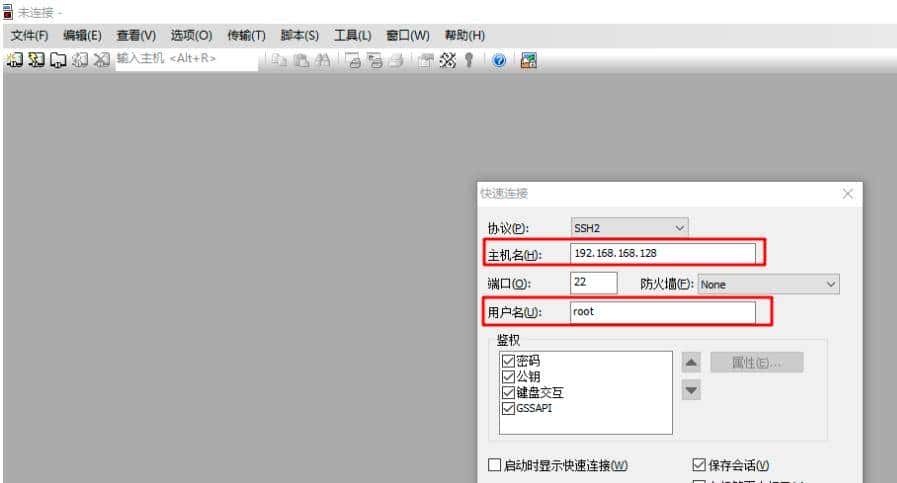Click the 快速连接 dialog title text
897x483 pixels.
coord(503,193)
